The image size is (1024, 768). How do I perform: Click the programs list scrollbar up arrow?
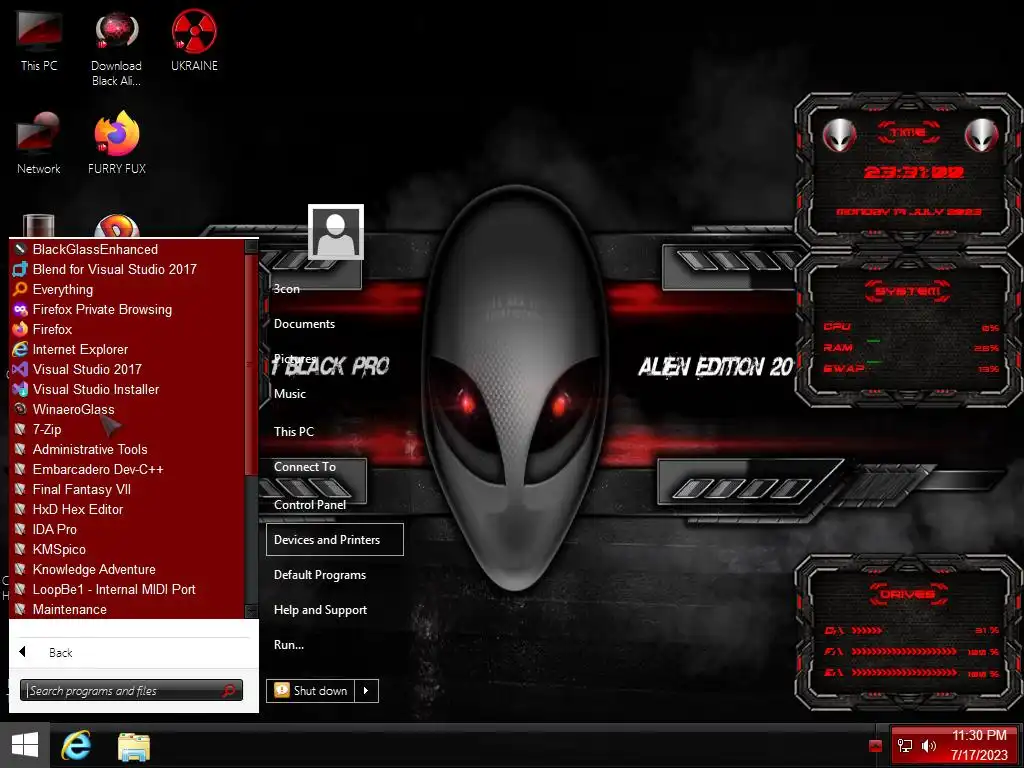tap(251, 246)
